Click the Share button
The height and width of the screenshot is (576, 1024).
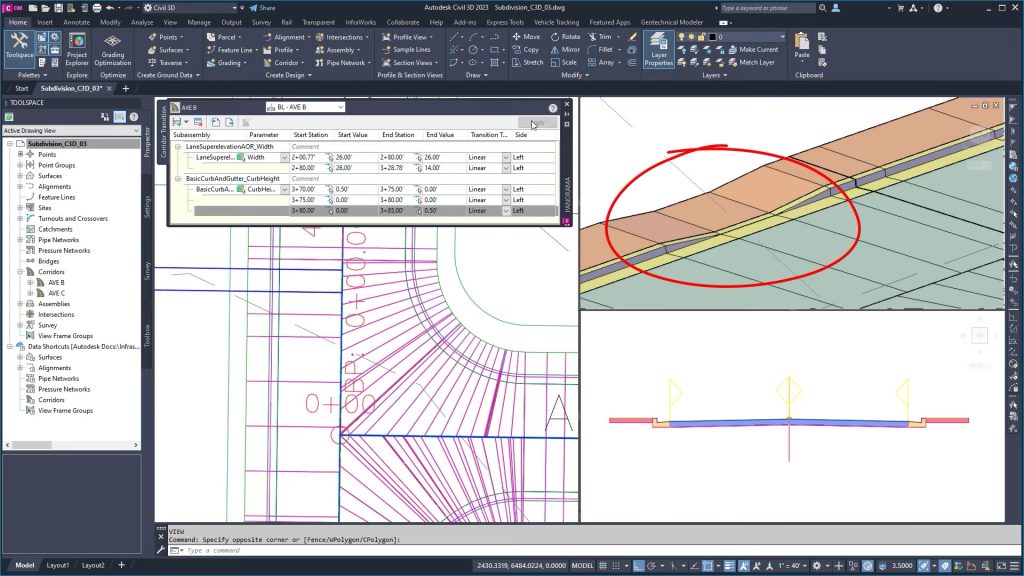pos(263,8)
